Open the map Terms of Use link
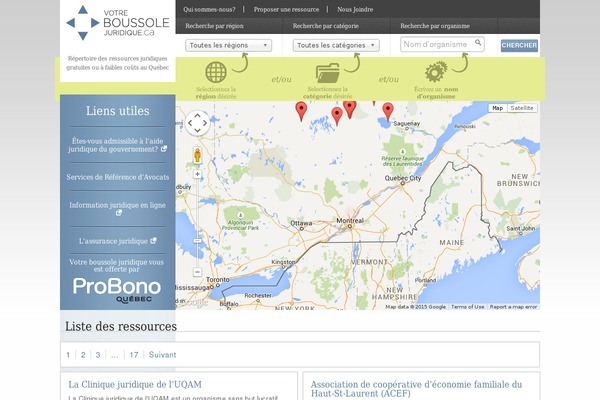Screen dimensions: 600x400 (x=468, y=307)
